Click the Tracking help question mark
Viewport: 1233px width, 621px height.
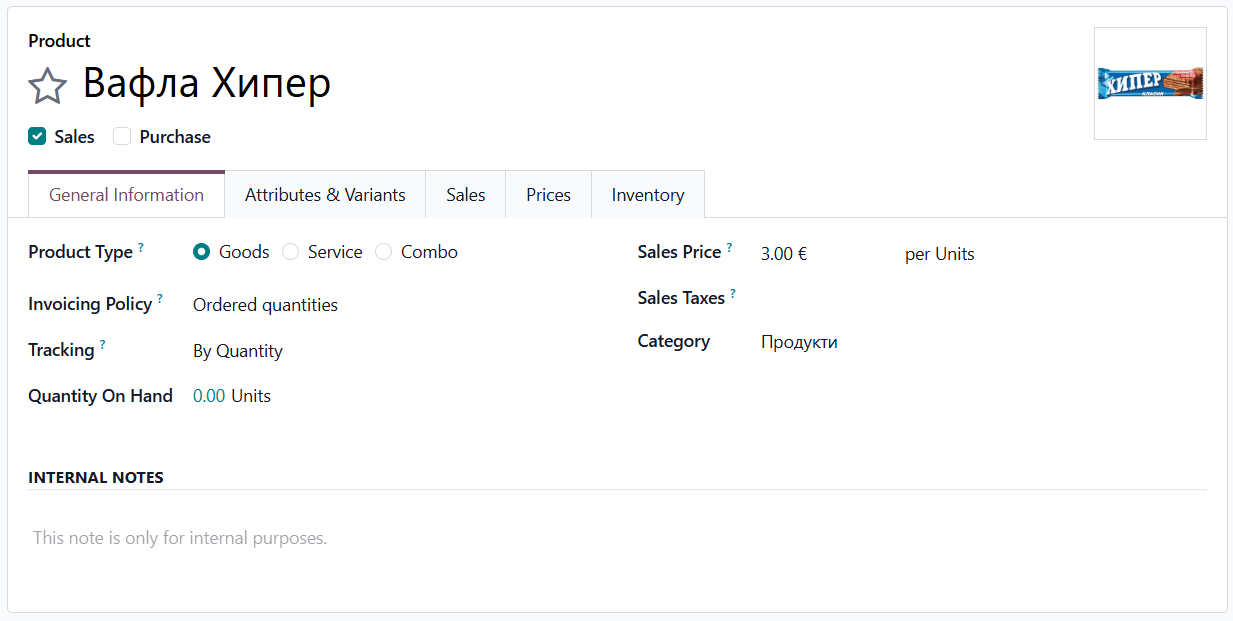point(102,345)
